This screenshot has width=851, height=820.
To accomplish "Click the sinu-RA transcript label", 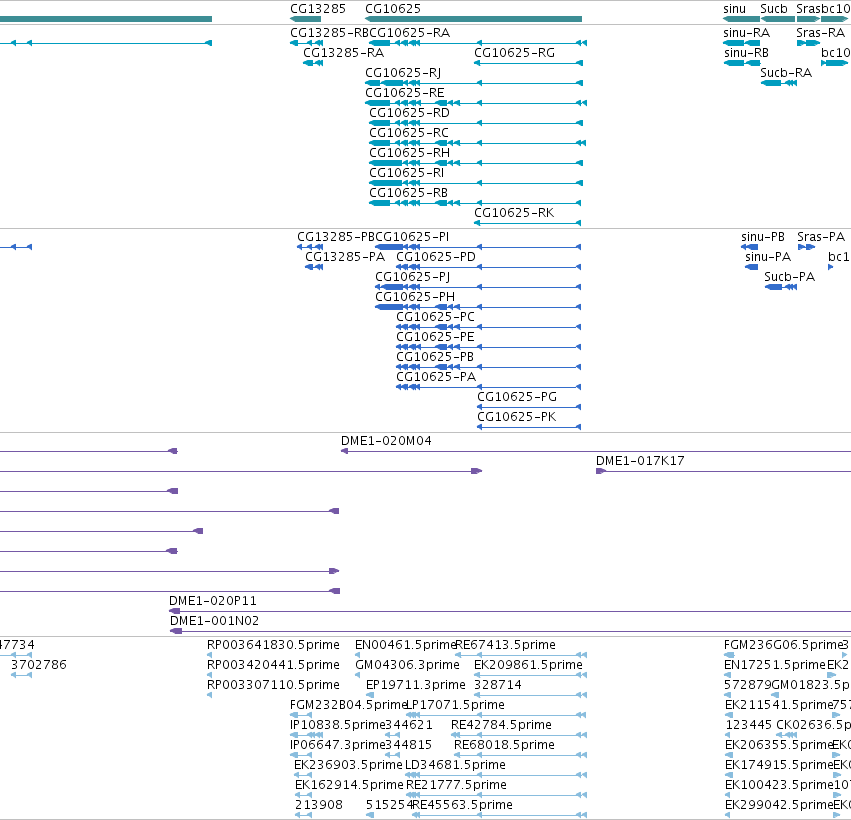I will coord(746,33).
